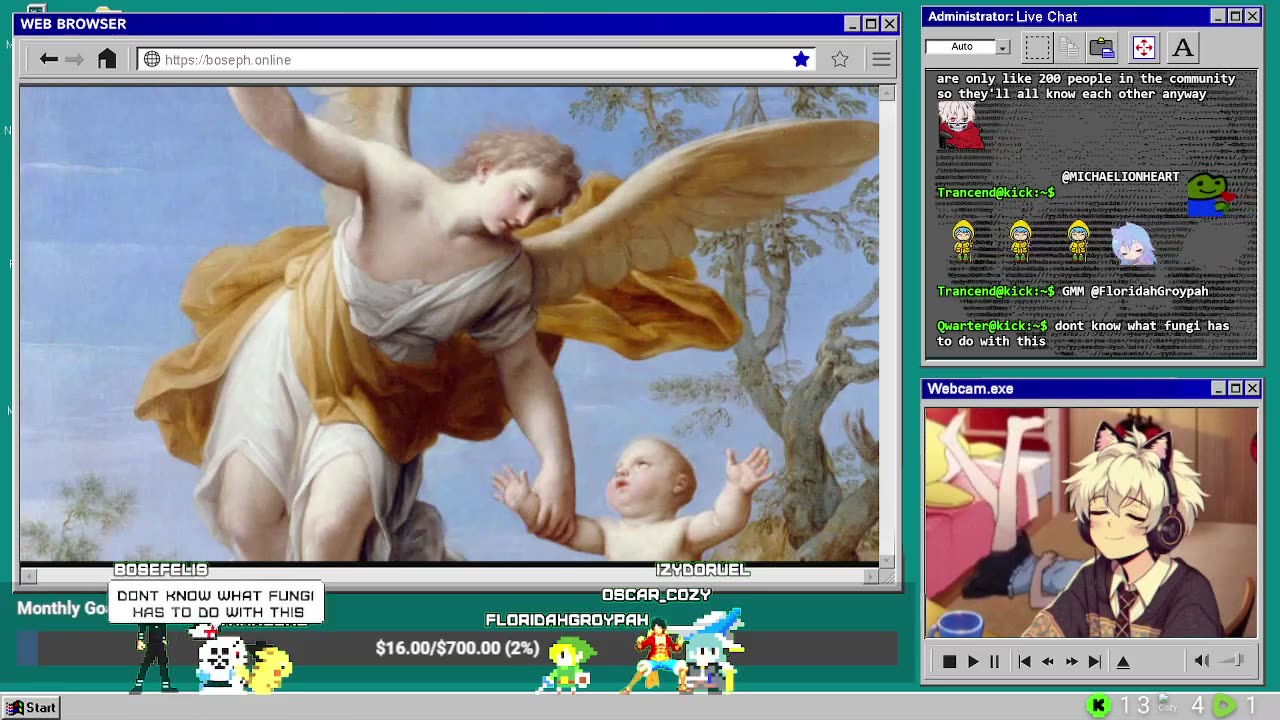Select the dashed marquee tool in Live Chat
The width and height of the screenshot is (1280, 720).
(x=1037, y=47)
